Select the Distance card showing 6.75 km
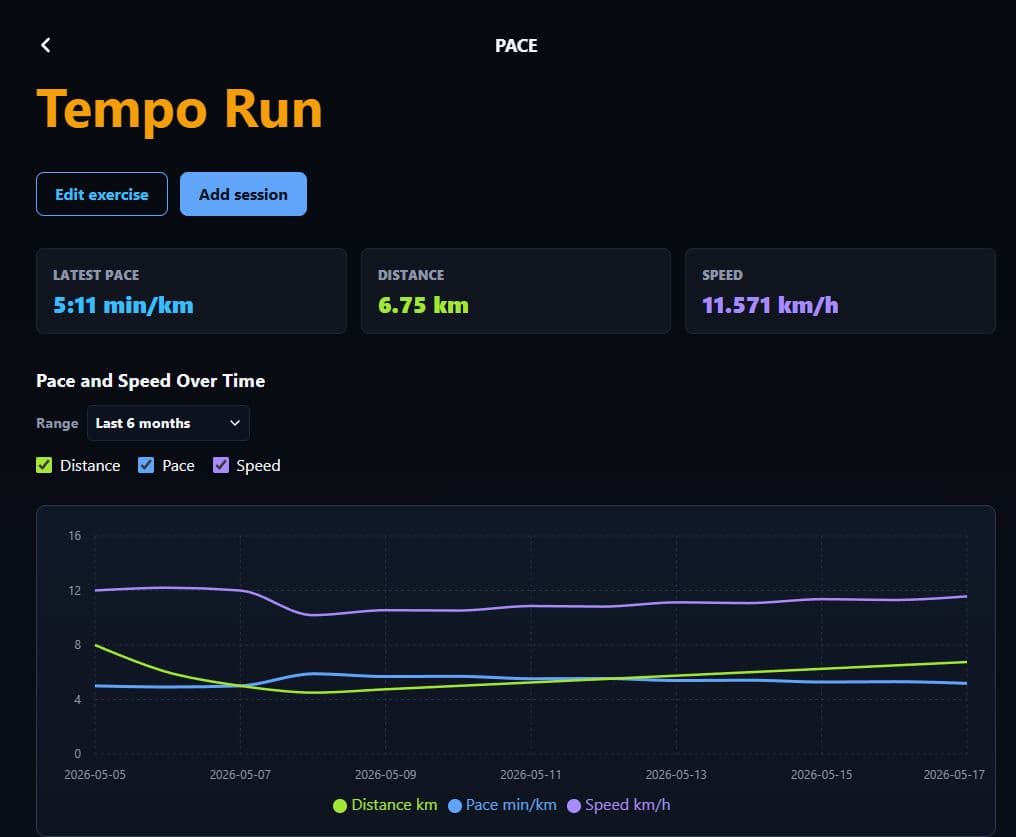1016x837 pixels. (x=516, y=291)
